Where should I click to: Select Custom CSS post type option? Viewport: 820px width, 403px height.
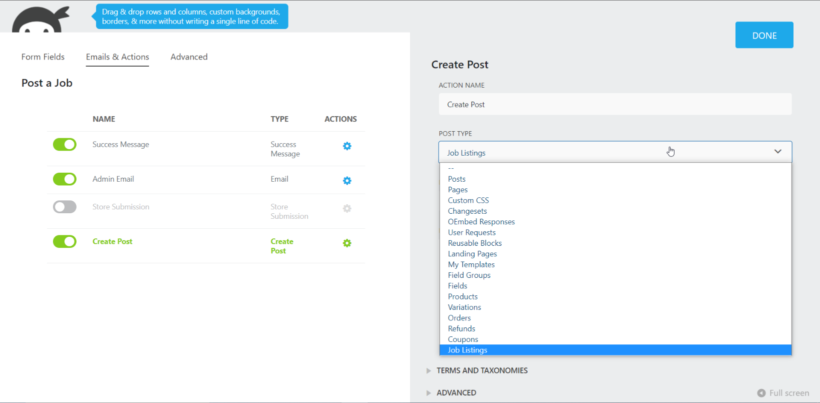point(616,200)
